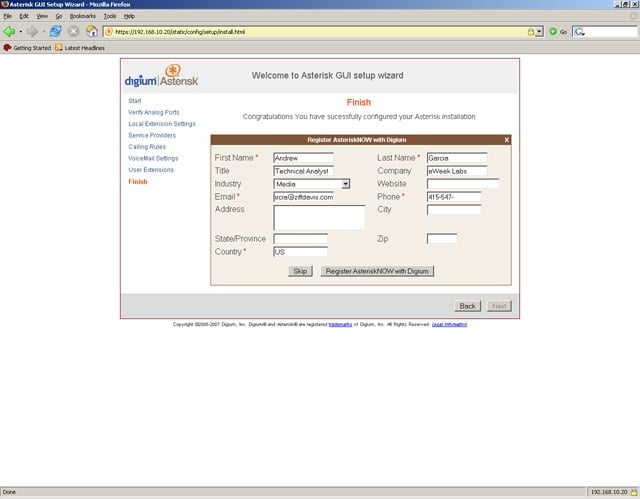The height and width of the screenshot is (499, 640).
Task: Click the Company input field
Action: pos(457,171)
